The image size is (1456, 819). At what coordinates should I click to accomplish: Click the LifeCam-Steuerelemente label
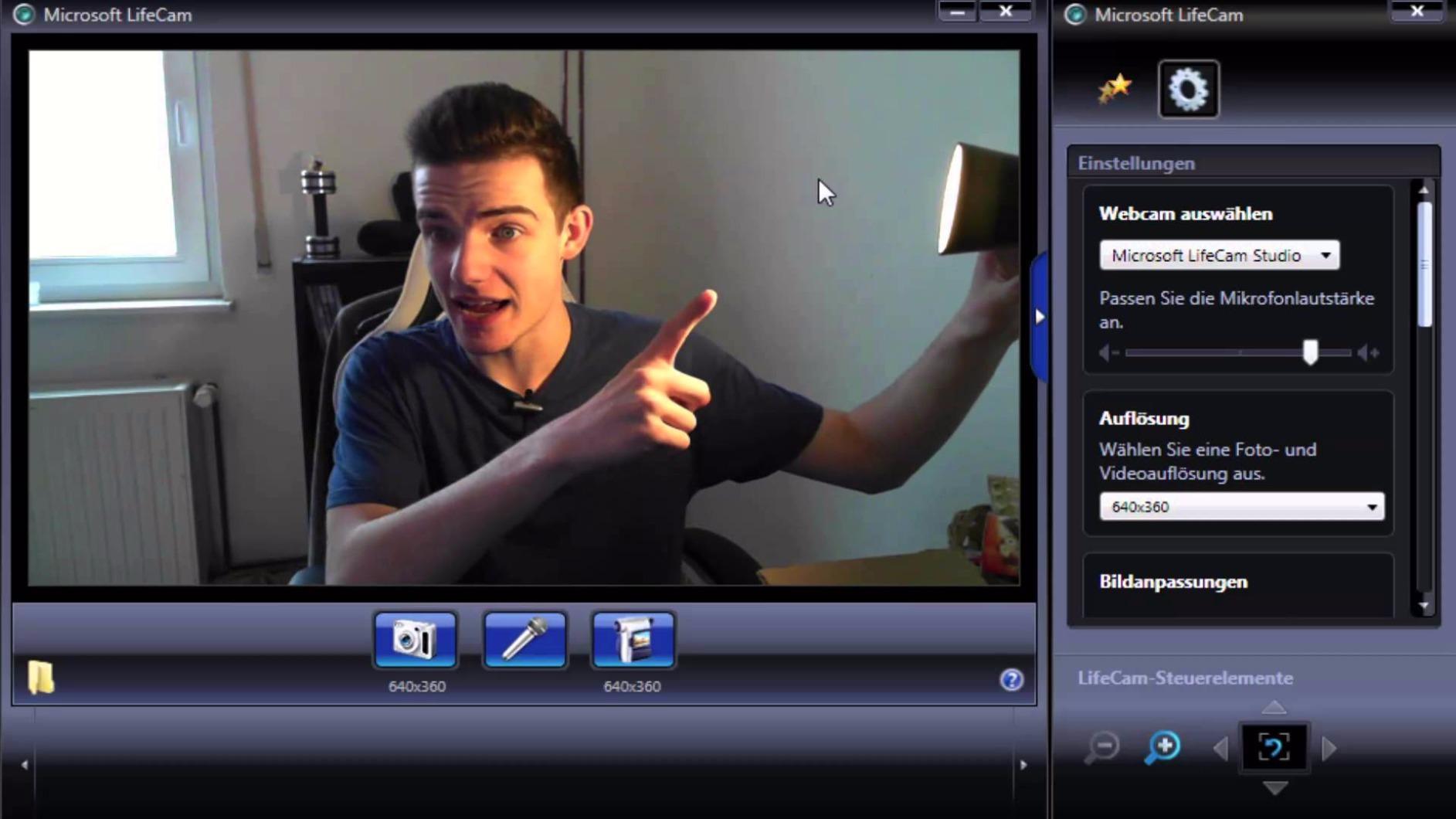point(1185,678)
